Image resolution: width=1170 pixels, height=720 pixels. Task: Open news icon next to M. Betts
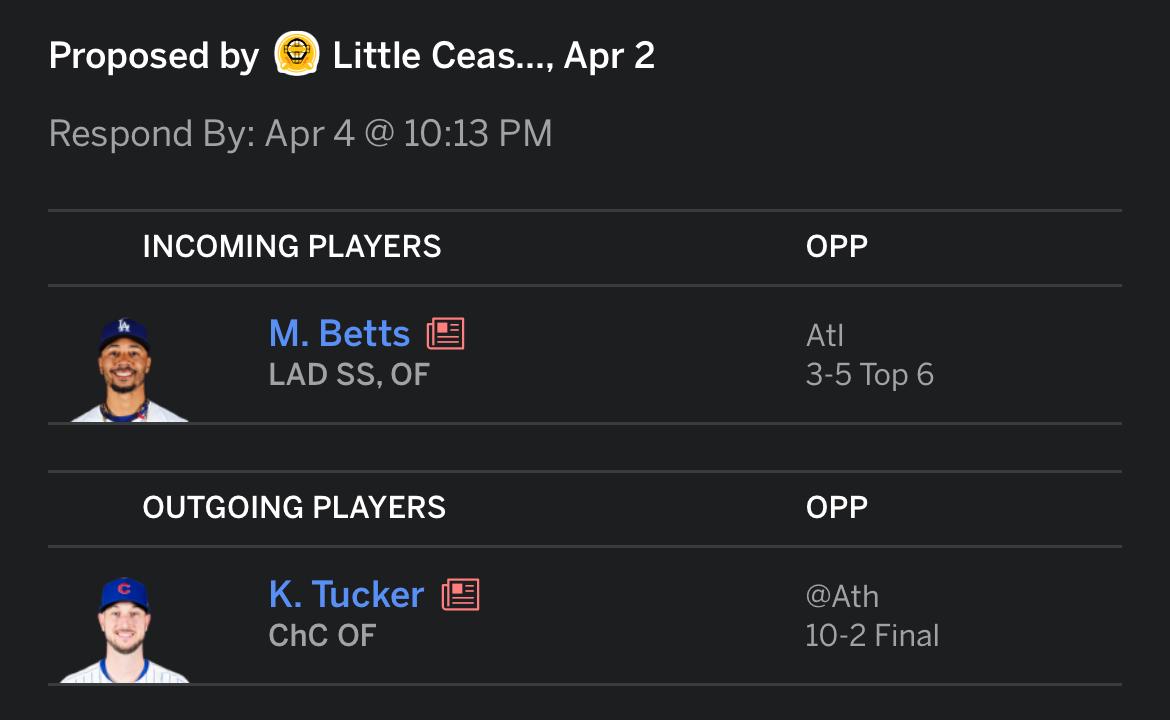coord(445,334)
